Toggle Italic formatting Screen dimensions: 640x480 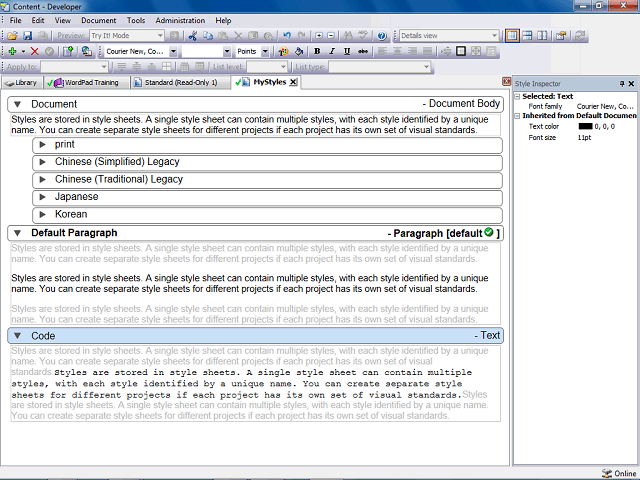click(332, 51)
